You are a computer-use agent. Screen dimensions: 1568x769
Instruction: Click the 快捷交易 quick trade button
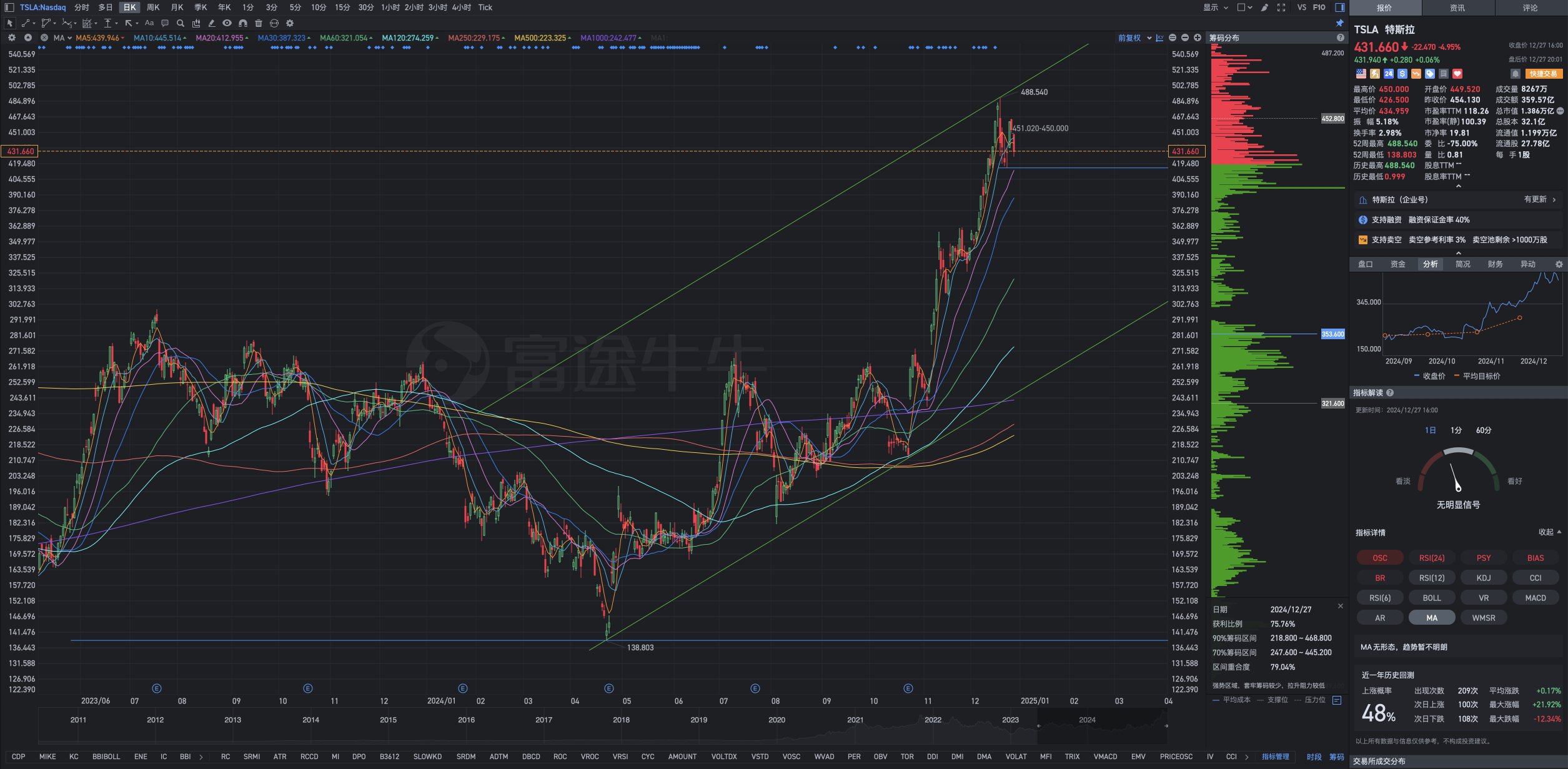pyautogui.click(x=1544, y=74)
